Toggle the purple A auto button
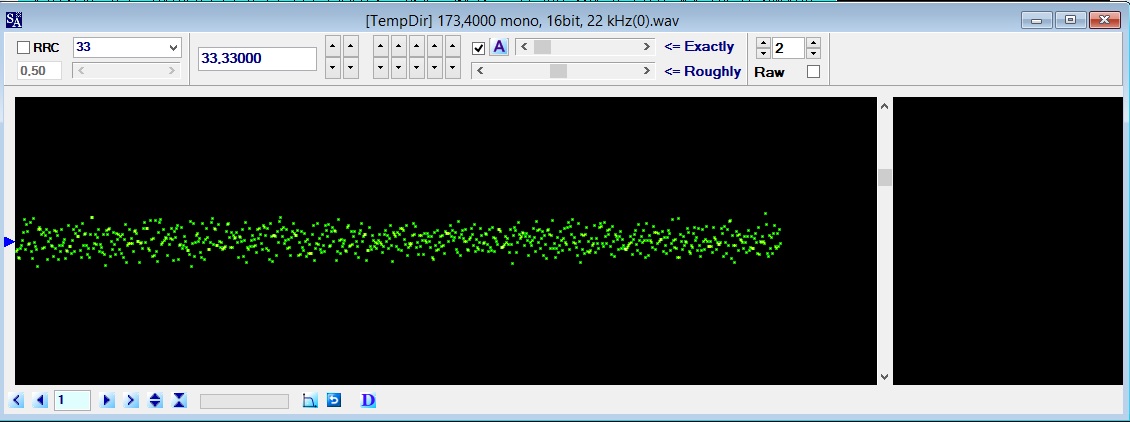The image size is (1130, 422). pyautogui.click(x=499, y=48)
